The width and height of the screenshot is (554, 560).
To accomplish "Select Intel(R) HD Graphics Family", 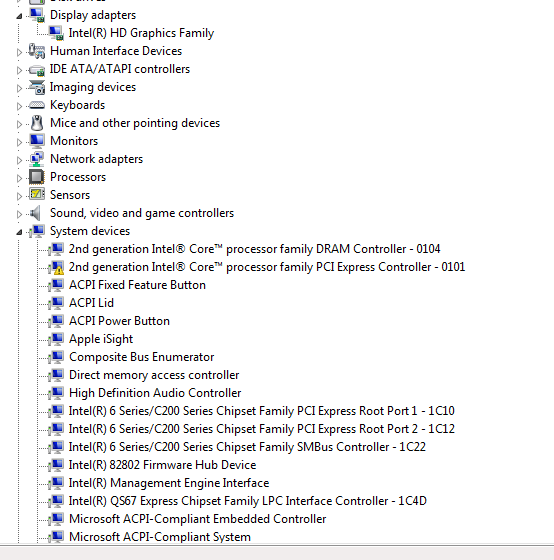I will tap(141, 33).
